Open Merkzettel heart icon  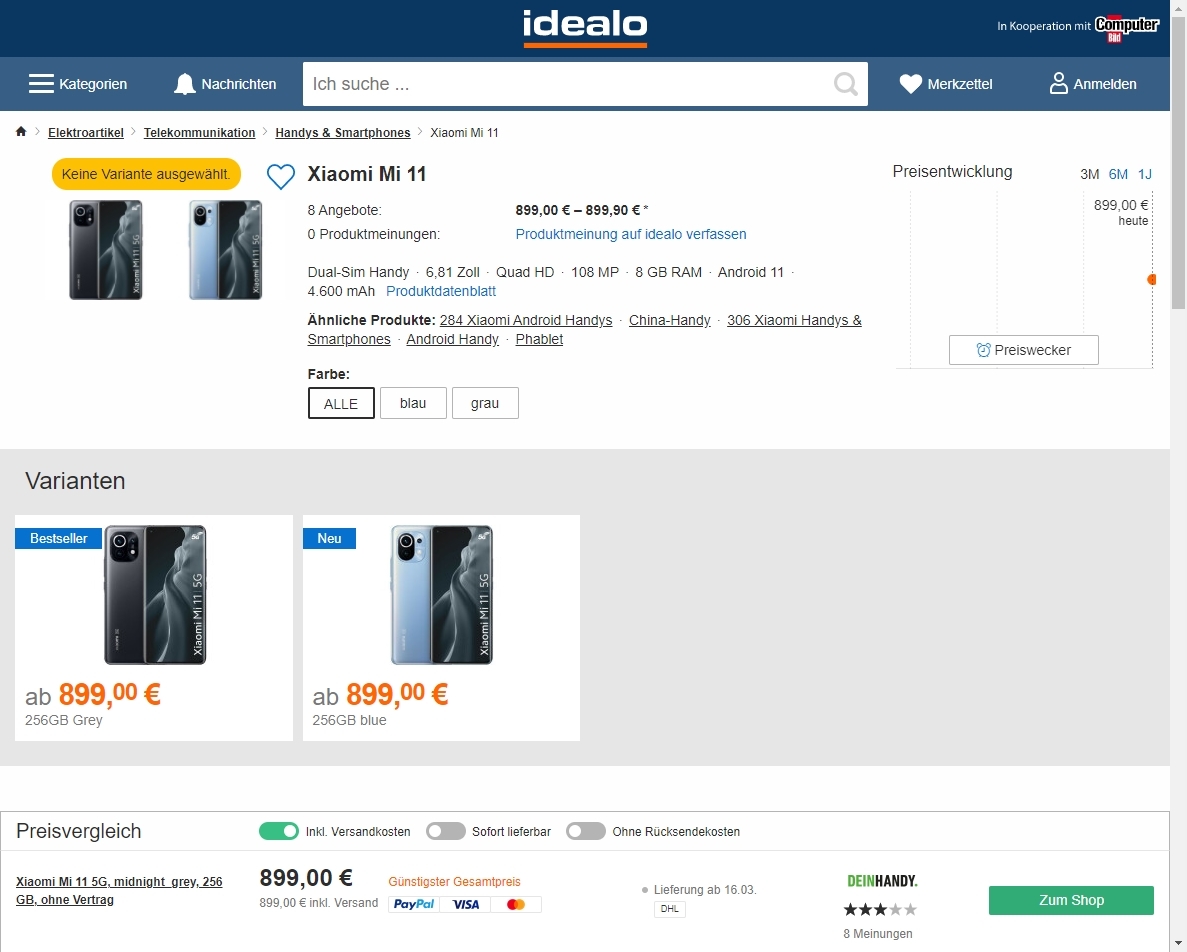pyautogui.click(x=910, y=84)
